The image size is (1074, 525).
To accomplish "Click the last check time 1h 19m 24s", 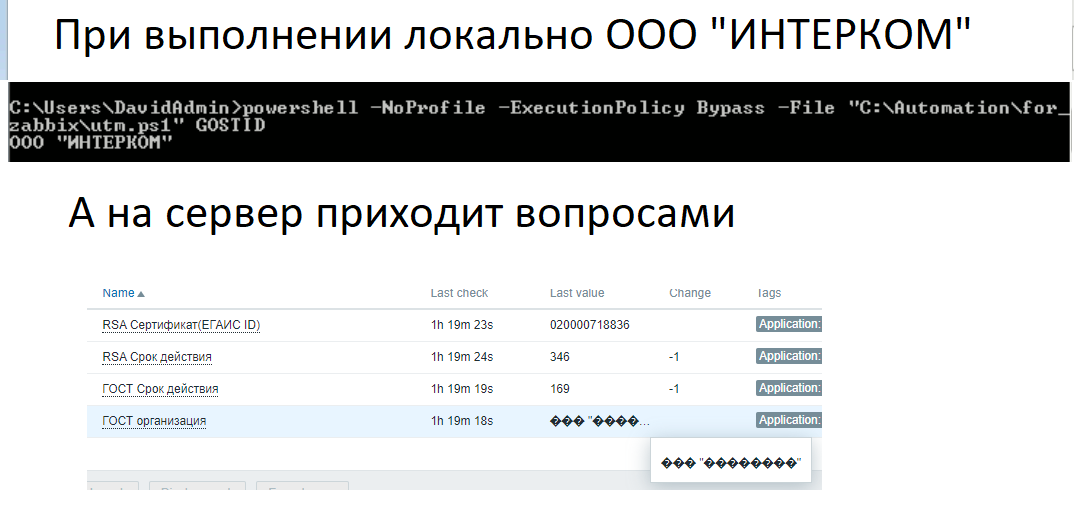I will click(x=462, y=357).
